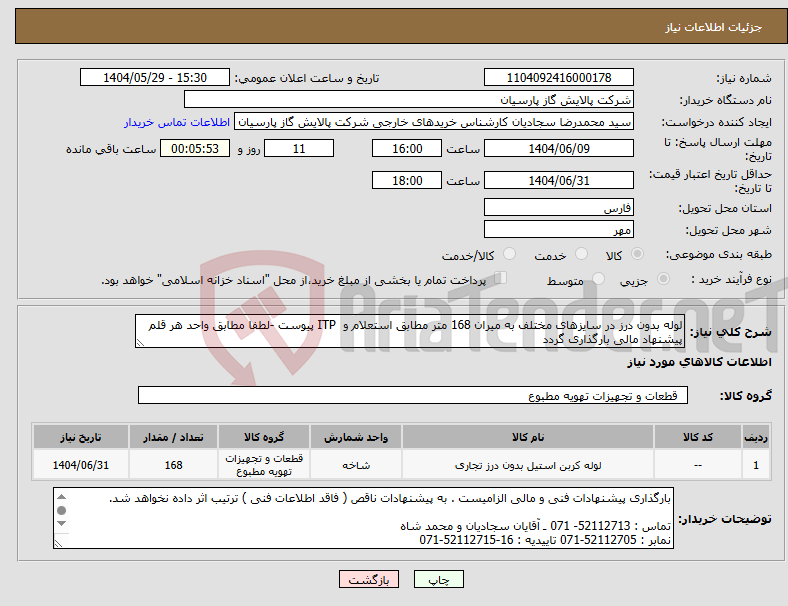Click the need number field 1104092416000178
This screenshot has height=606, width=788.
tap(558, 77)
